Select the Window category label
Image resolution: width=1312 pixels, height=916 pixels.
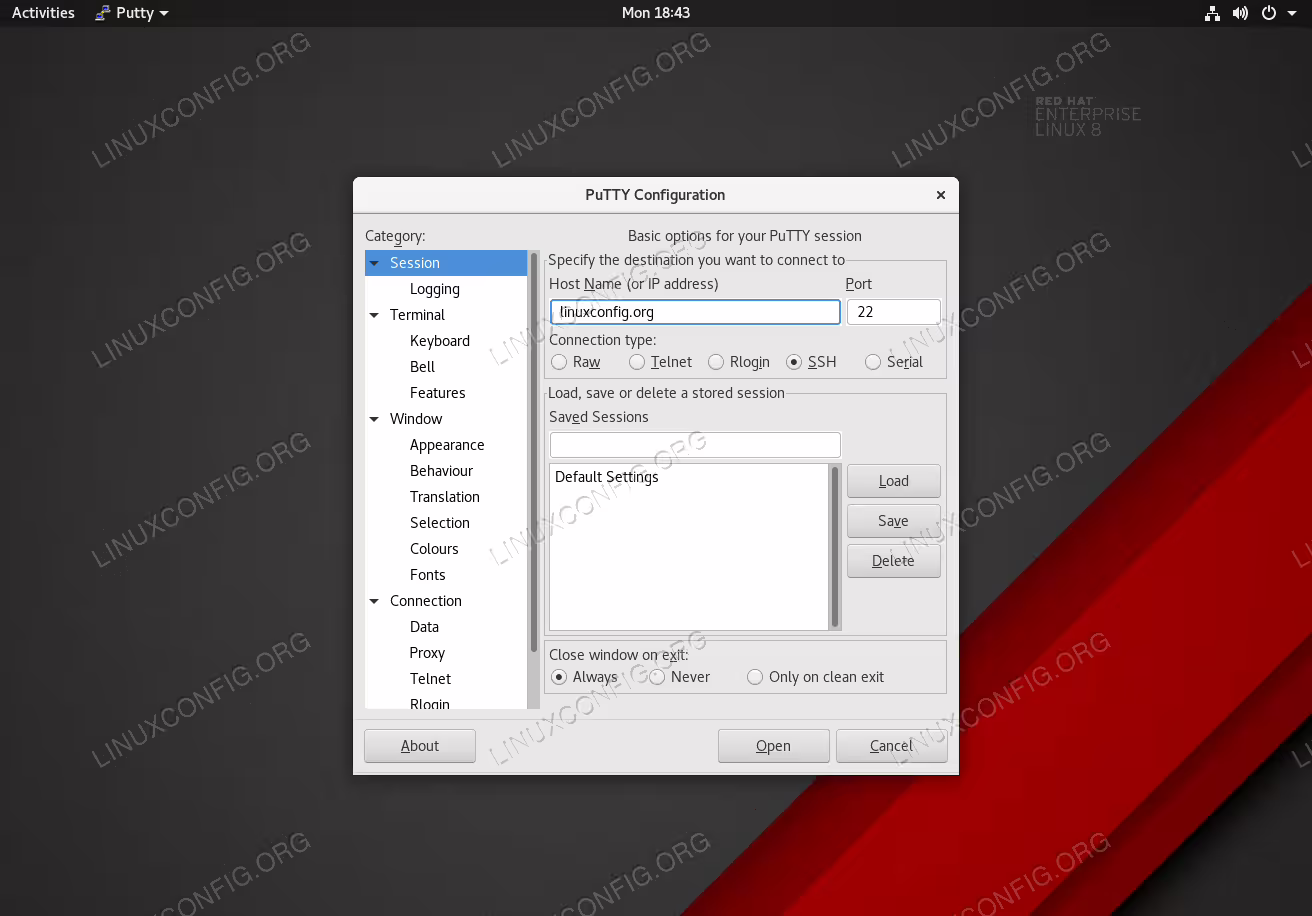click(x=416, y=419)
